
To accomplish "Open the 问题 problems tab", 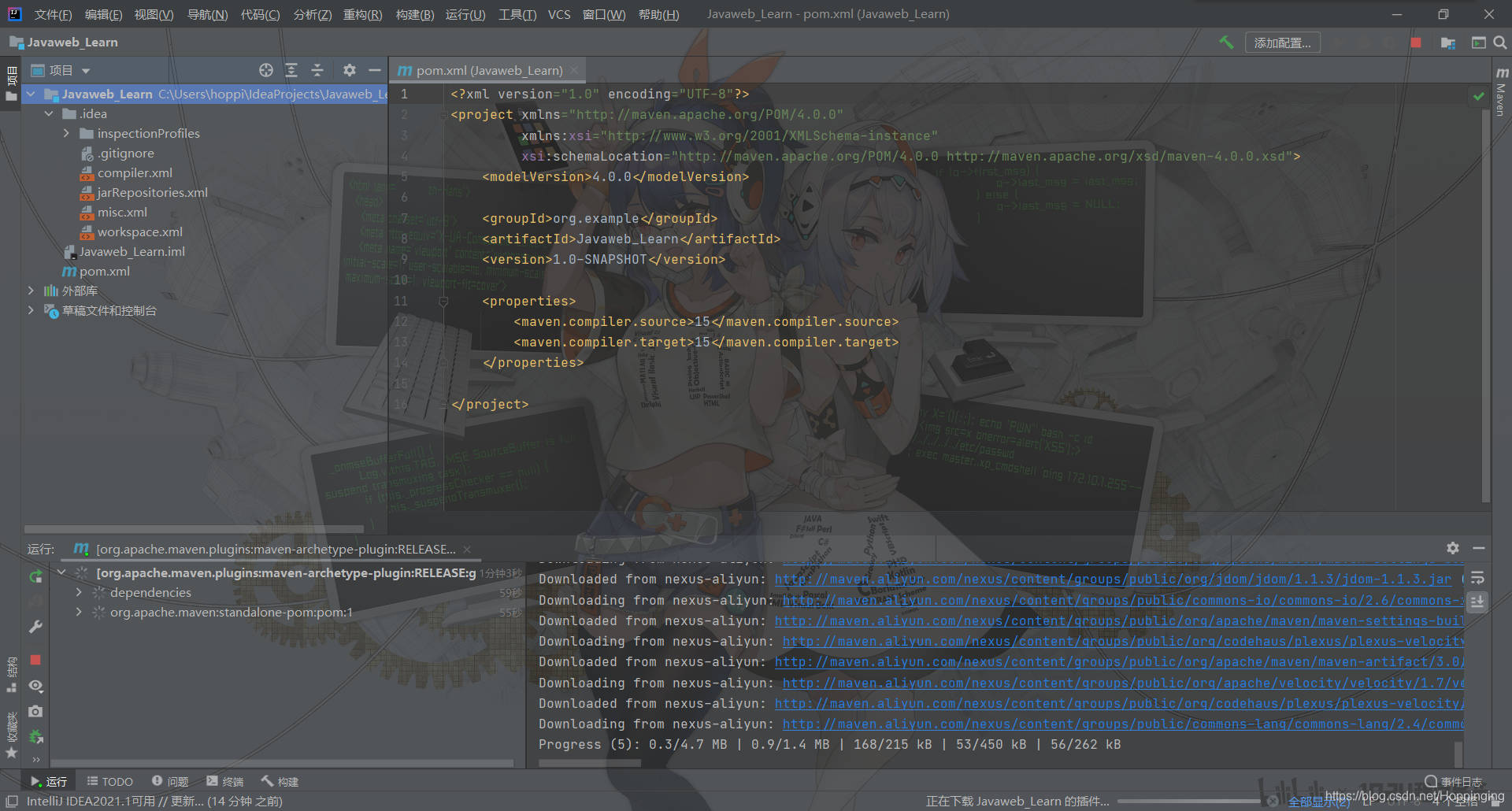I will (x=170, y=781).
